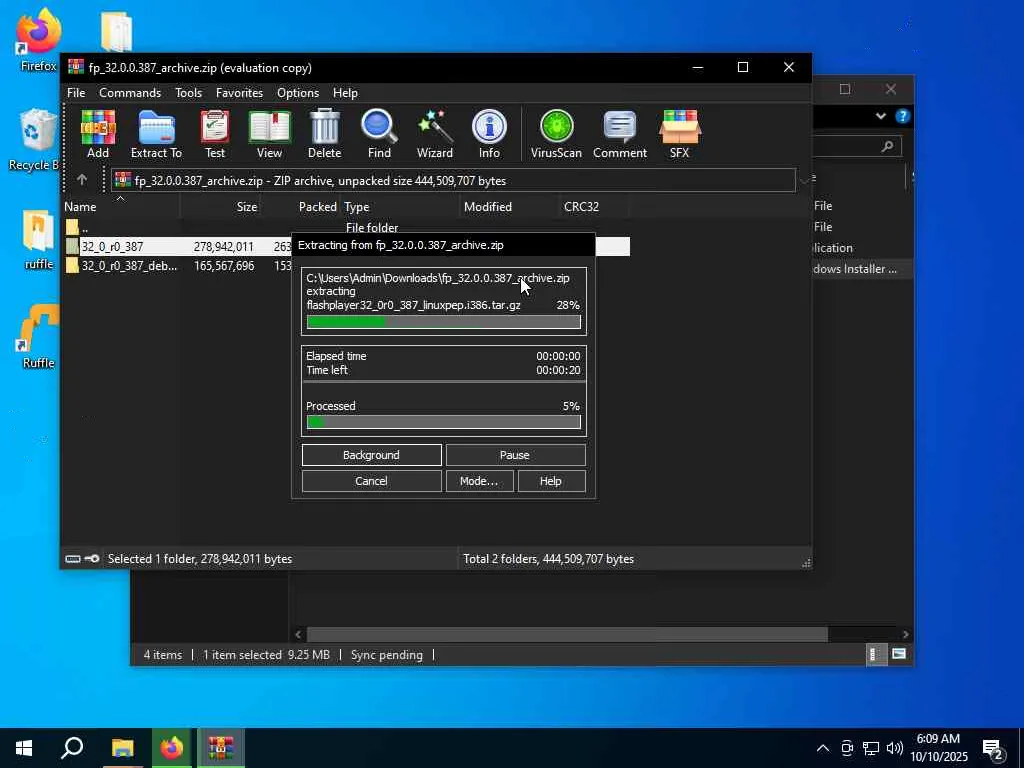Switch to File Explorer in taskbar
The height and width of the screenshot is (768, 1024).
[122, 748]
